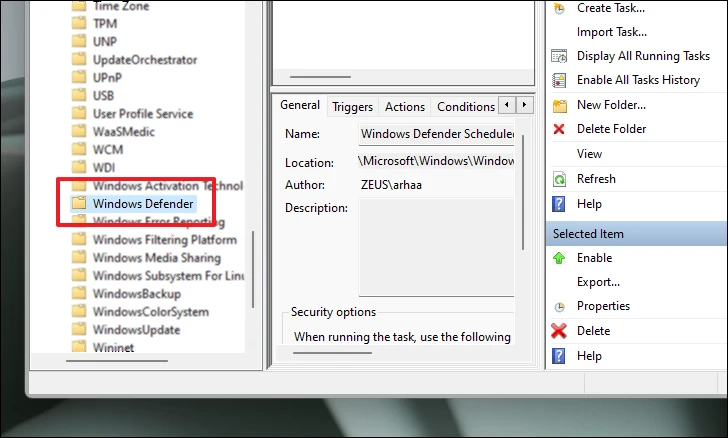Select the Windows Activation Technologies folder
Screen dimensions: 728x438
pos(168,186)
